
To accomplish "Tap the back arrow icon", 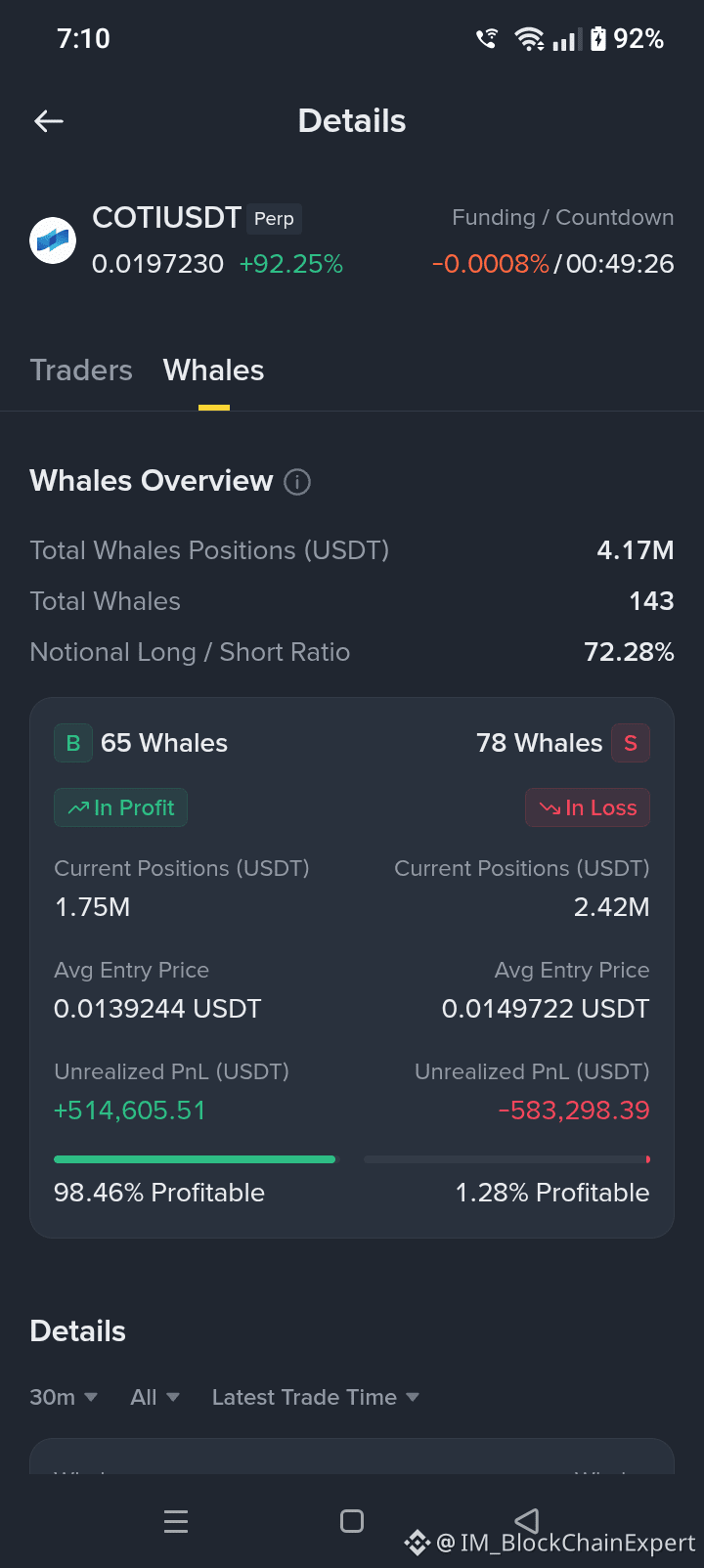I will point(49,121).
